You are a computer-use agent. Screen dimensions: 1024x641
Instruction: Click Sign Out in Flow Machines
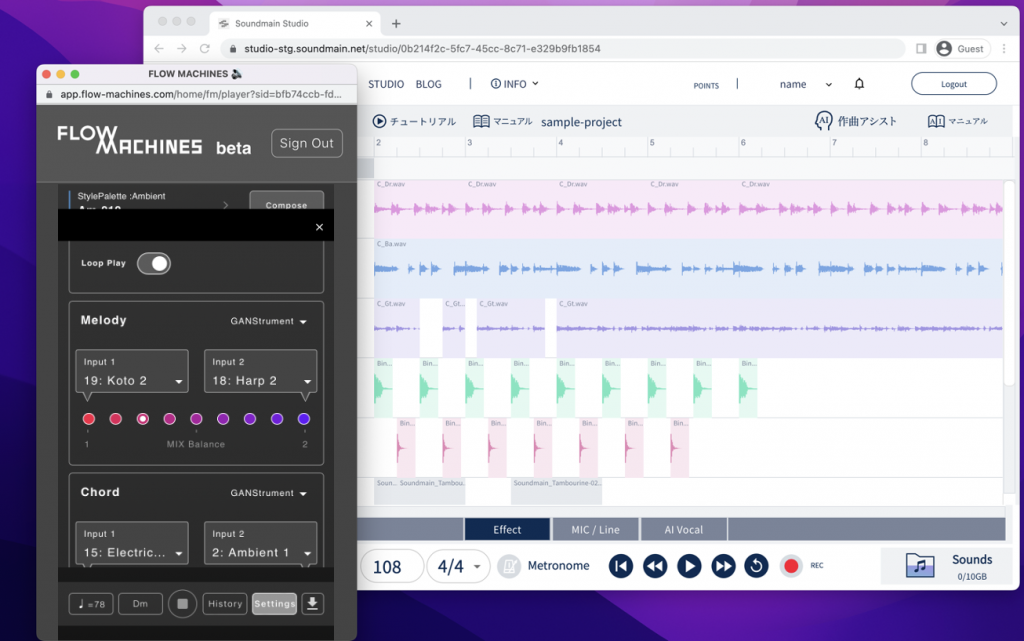[x=307, y=143]
